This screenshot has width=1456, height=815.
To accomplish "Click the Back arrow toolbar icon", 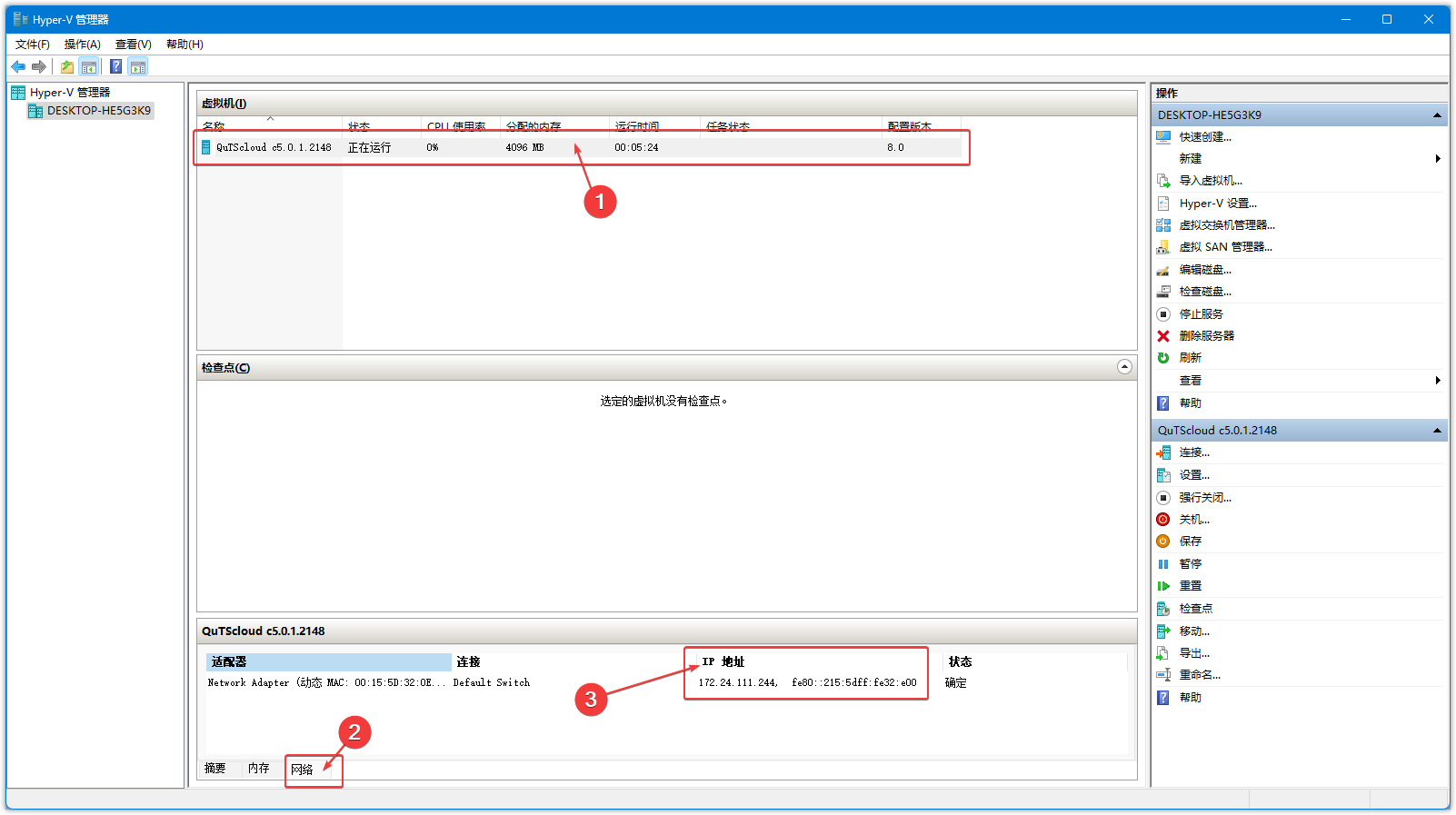I will [18, 66].
